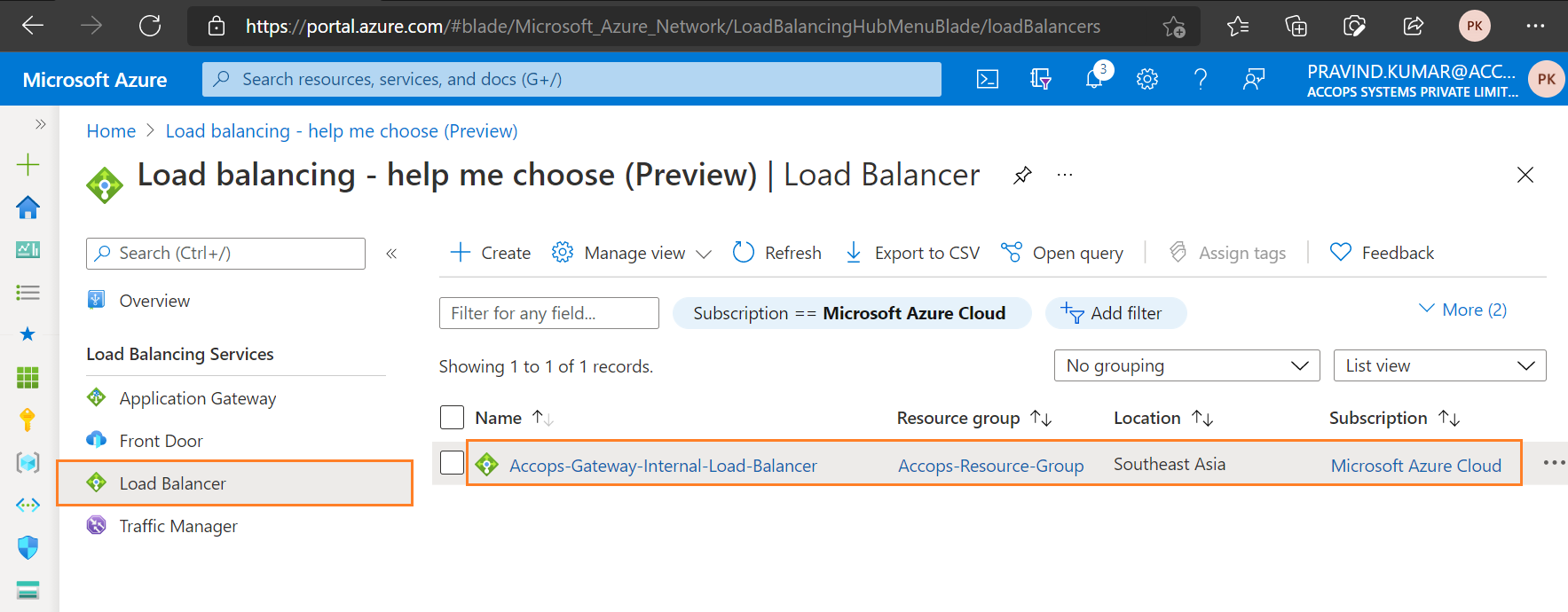Pin the Load balancing blade
Screen dimensions: 1568x612
coord(1022,175)
